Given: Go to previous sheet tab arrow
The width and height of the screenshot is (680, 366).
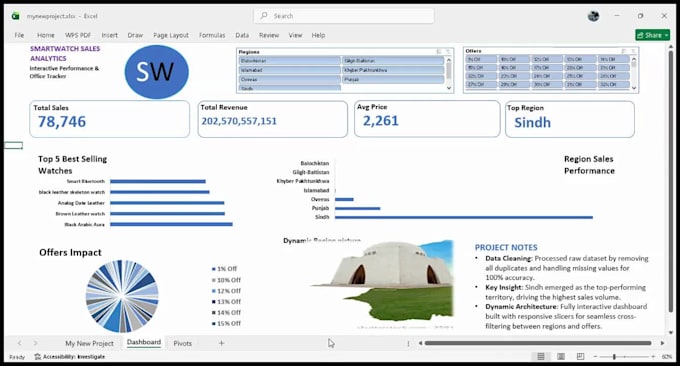Looking at the screenshot, I should click(20, 343).
